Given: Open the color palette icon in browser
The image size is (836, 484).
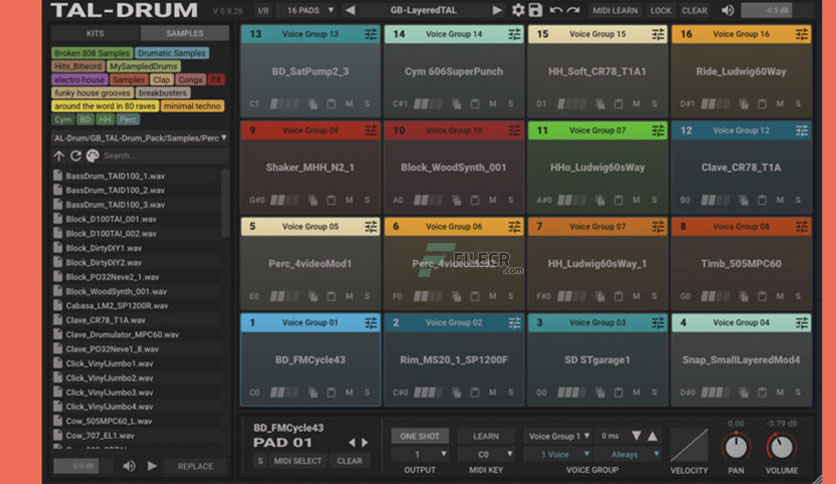Looking at the screenshot, I should point(93,156).
